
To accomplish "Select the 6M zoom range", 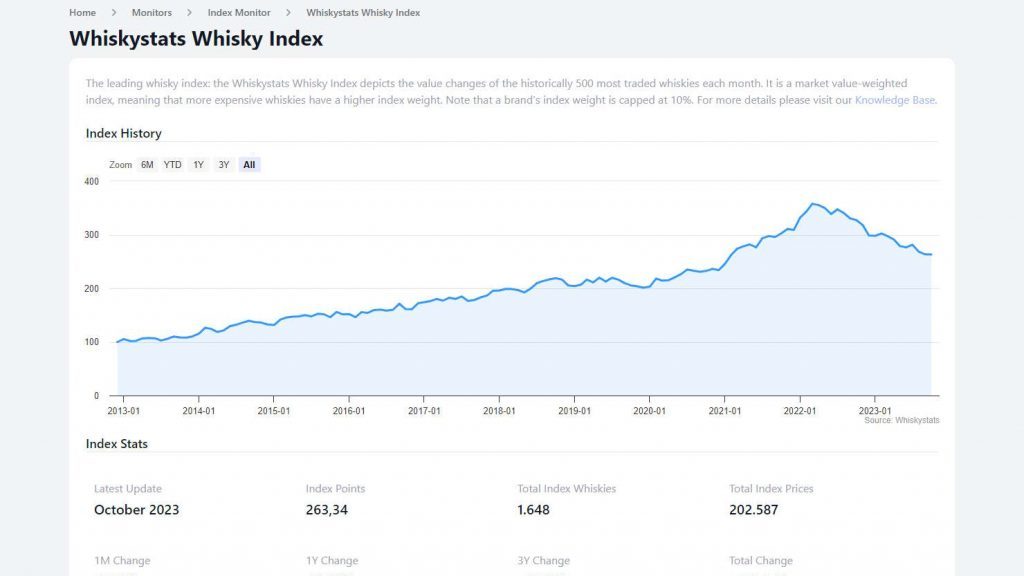I will (146, 164).
